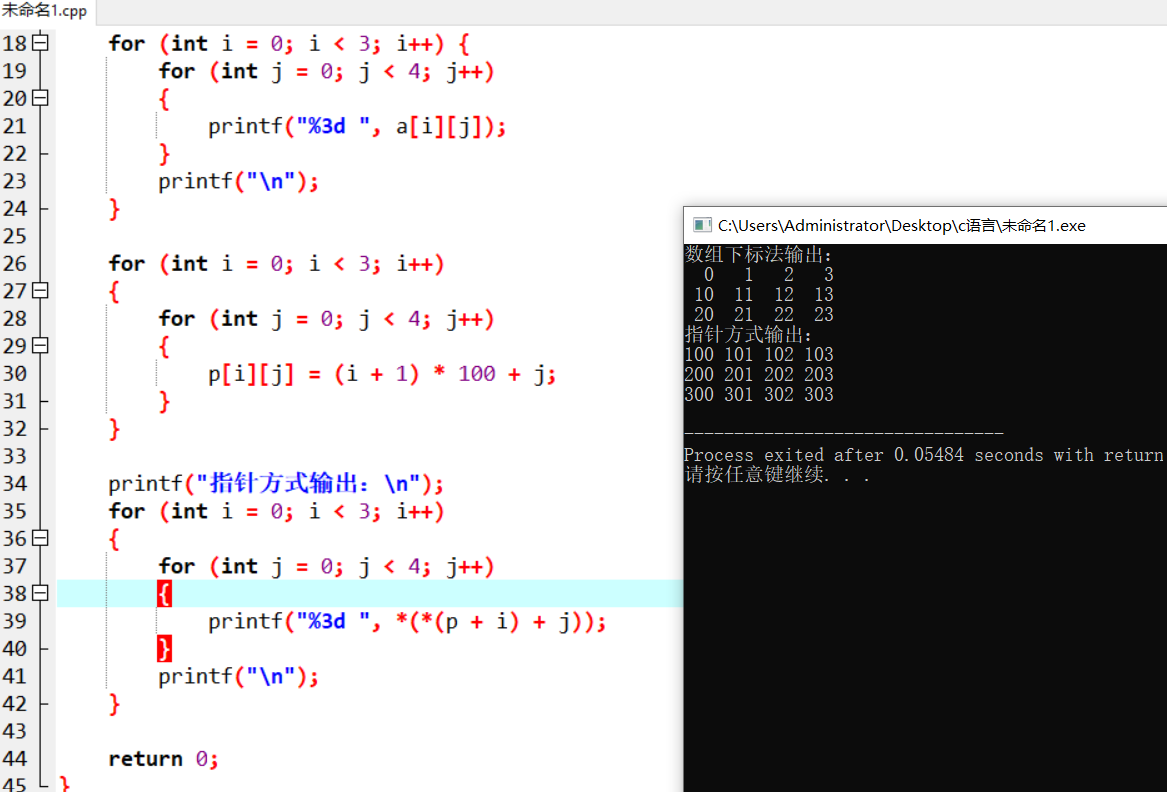Click the return 0; statement
Viewport: 1167px width, 792px height.
click(163, 759)
